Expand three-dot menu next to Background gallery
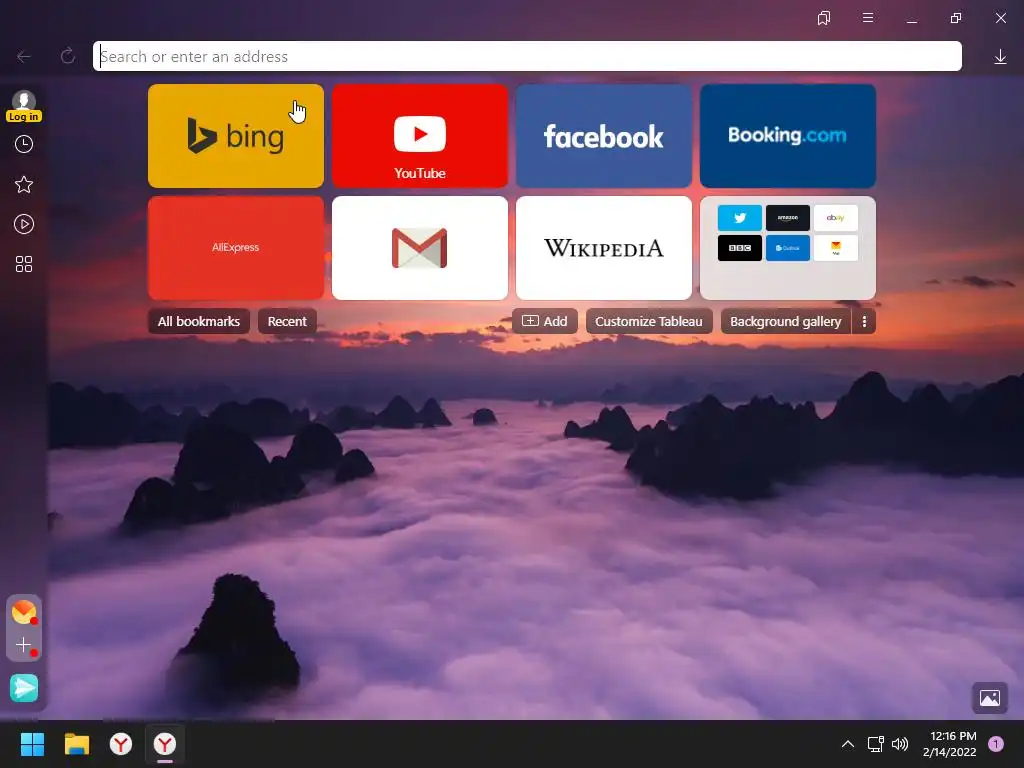The height and width of the screenshot is (768, 1024). pos(864,321)
